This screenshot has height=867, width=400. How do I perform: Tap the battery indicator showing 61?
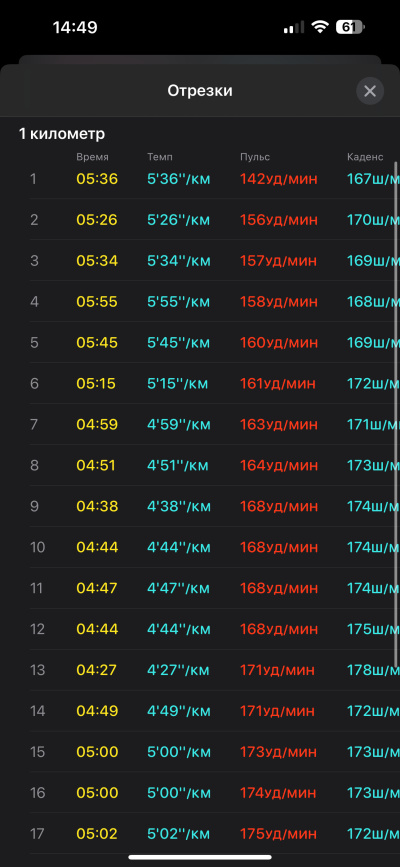[x=350, y=27]
